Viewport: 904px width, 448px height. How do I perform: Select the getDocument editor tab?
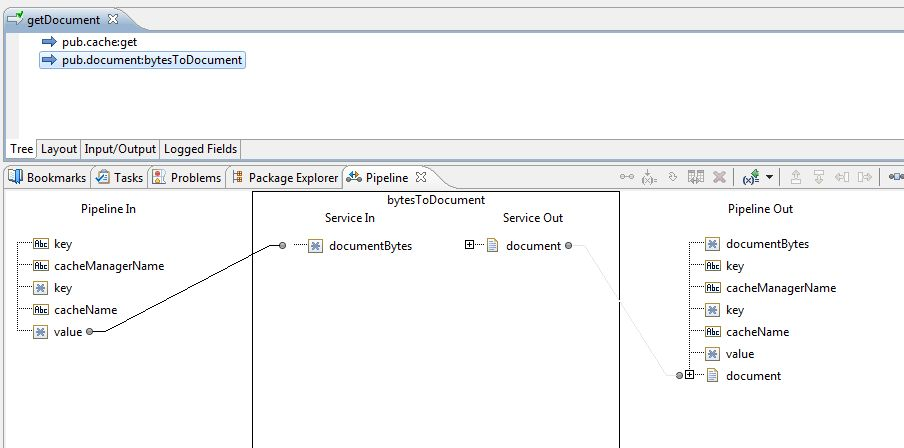click(x=63, y=20)
